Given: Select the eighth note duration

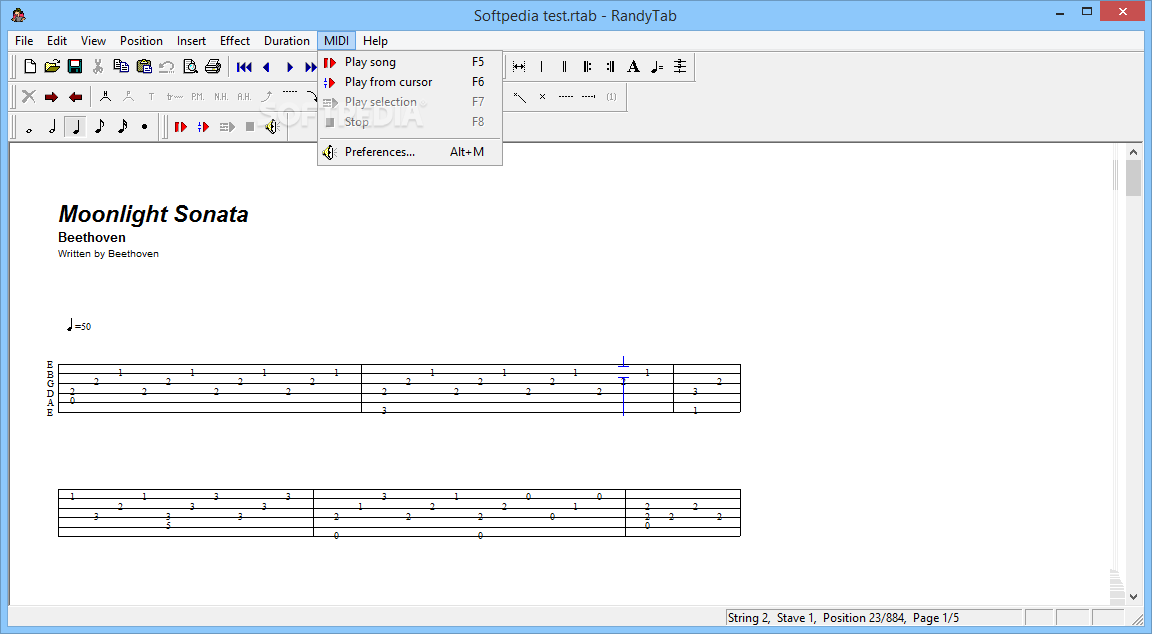Looking at the screenshot, I should click(99, 127).
